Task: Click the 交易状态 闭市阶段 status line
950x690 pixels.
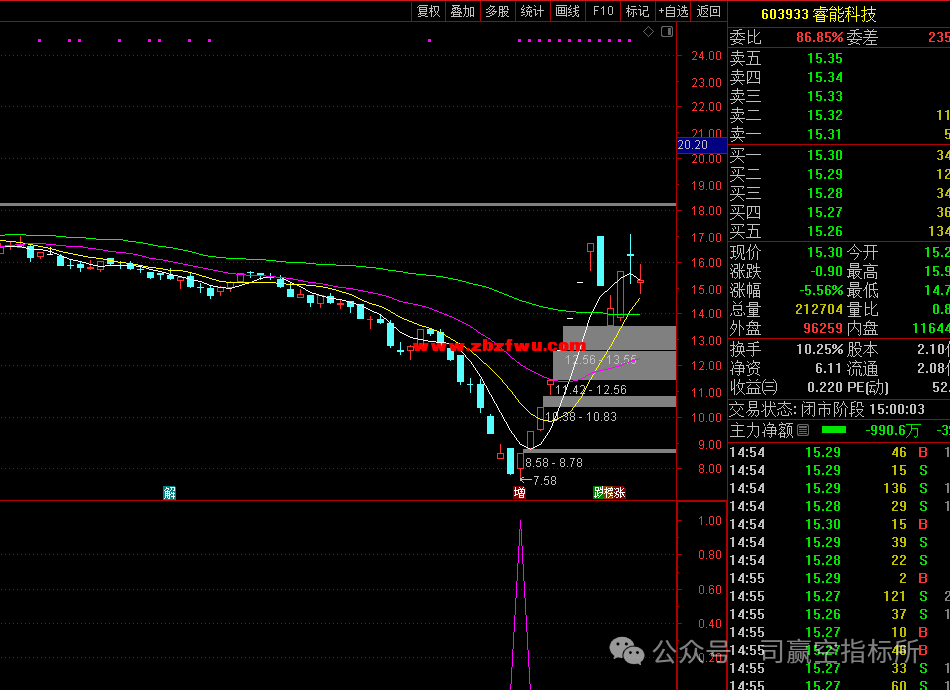Action: point(826,410)
